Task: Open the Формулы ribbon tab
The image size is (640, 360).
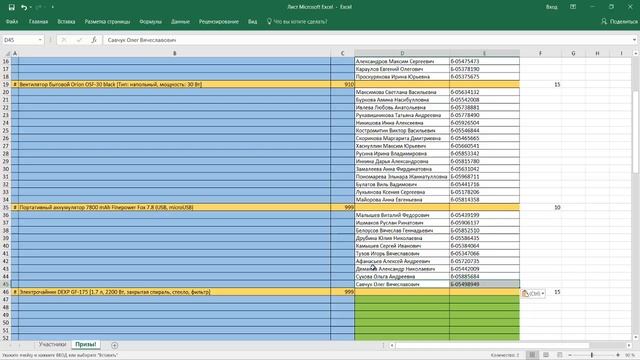Action: [x=151, y=22]
